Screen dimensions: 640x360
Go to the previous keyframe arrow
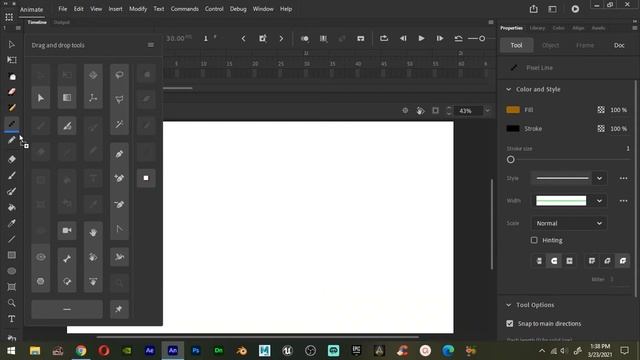click(243, 38)
